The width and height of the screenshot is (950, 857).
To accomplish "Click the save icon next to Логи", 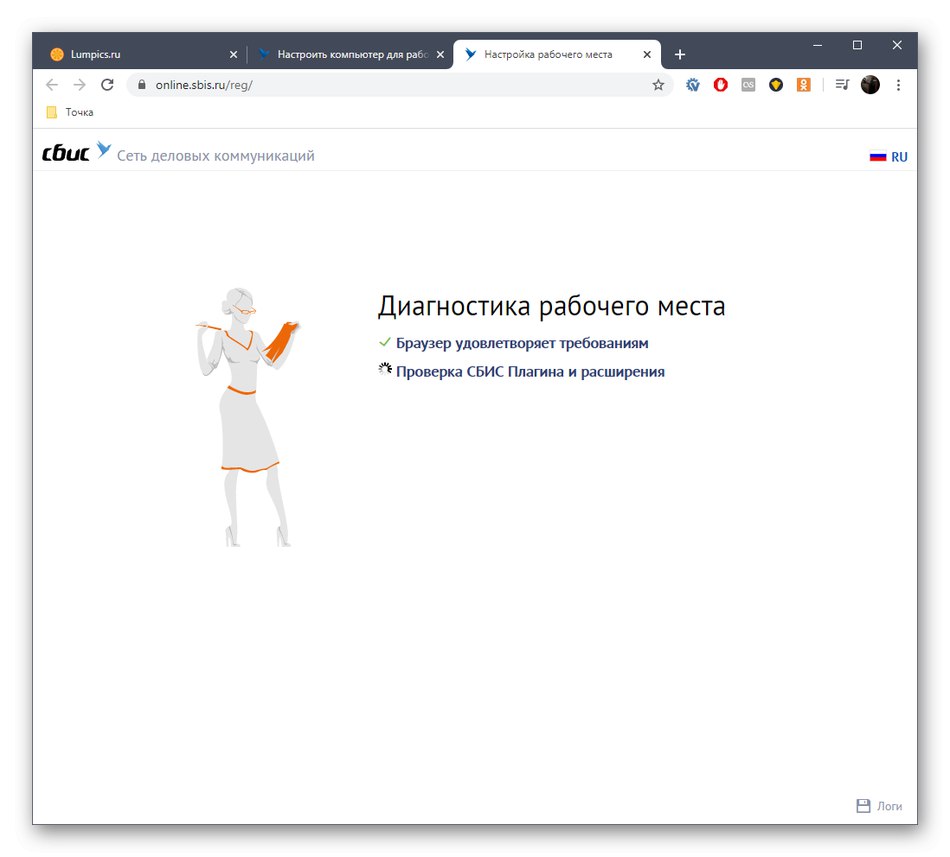I will pyautogui.click(x=863, y=806).
